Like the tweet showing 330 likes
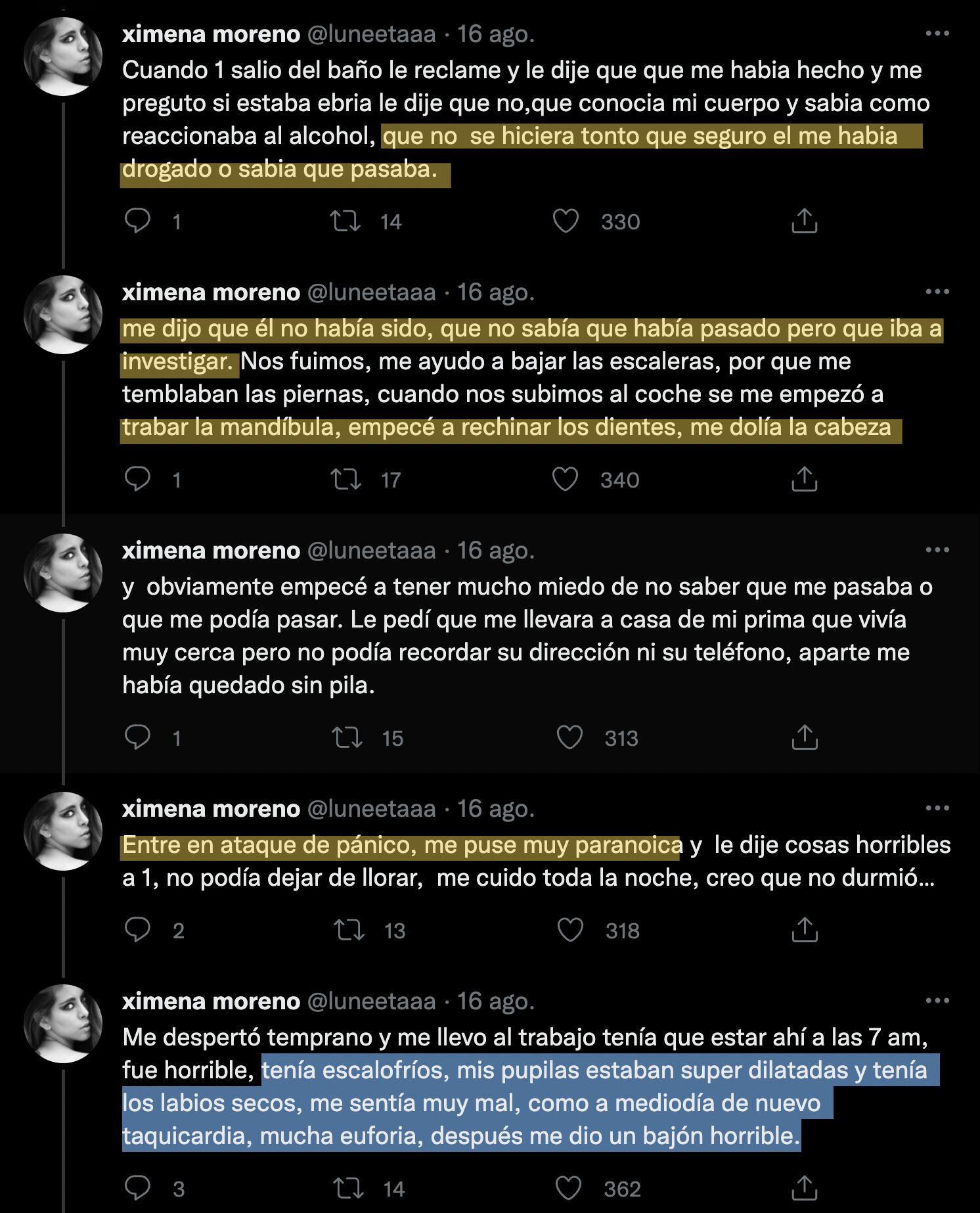The image size is (980, 1213). click(x=566, y=221)
